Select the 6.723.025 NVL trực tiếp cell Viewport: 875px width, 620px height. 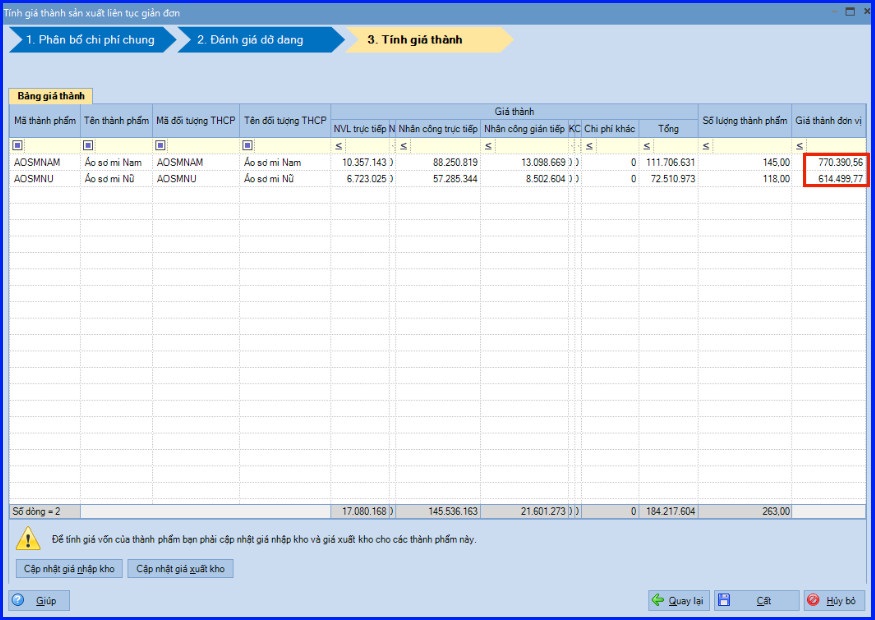360,179
